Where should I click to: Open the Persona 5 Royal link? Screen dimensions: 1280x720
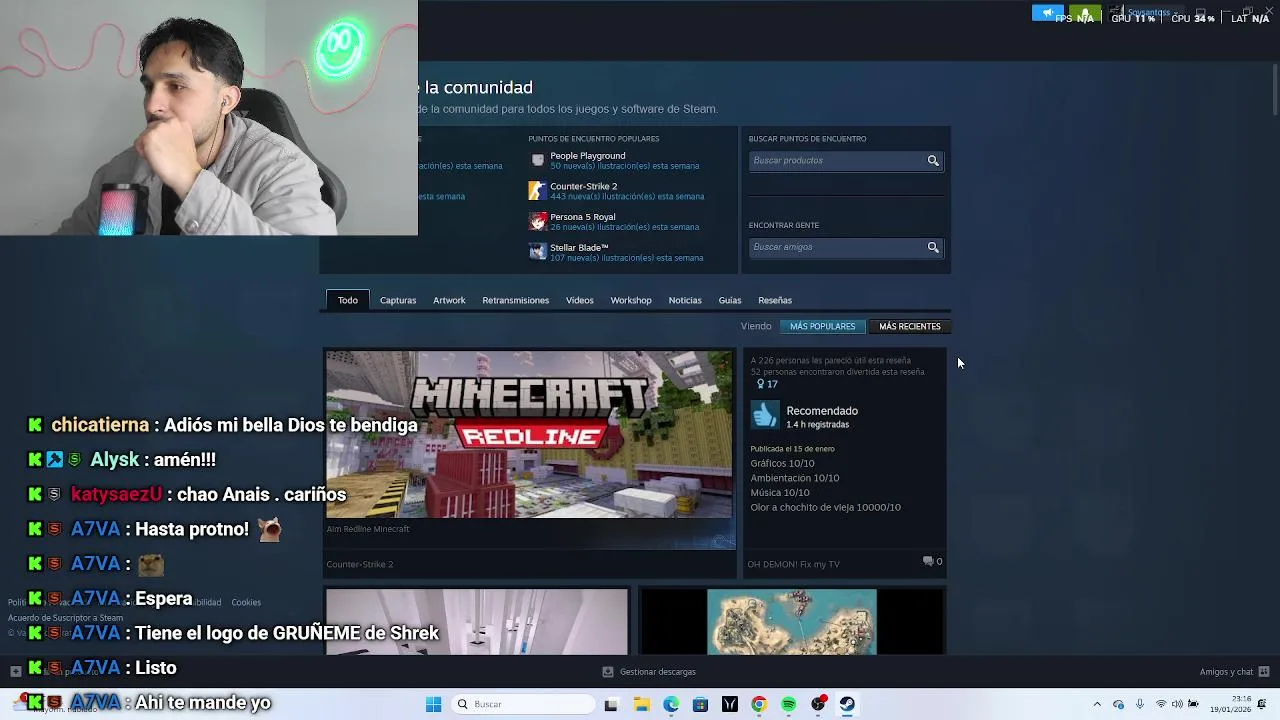click(583, 217)
